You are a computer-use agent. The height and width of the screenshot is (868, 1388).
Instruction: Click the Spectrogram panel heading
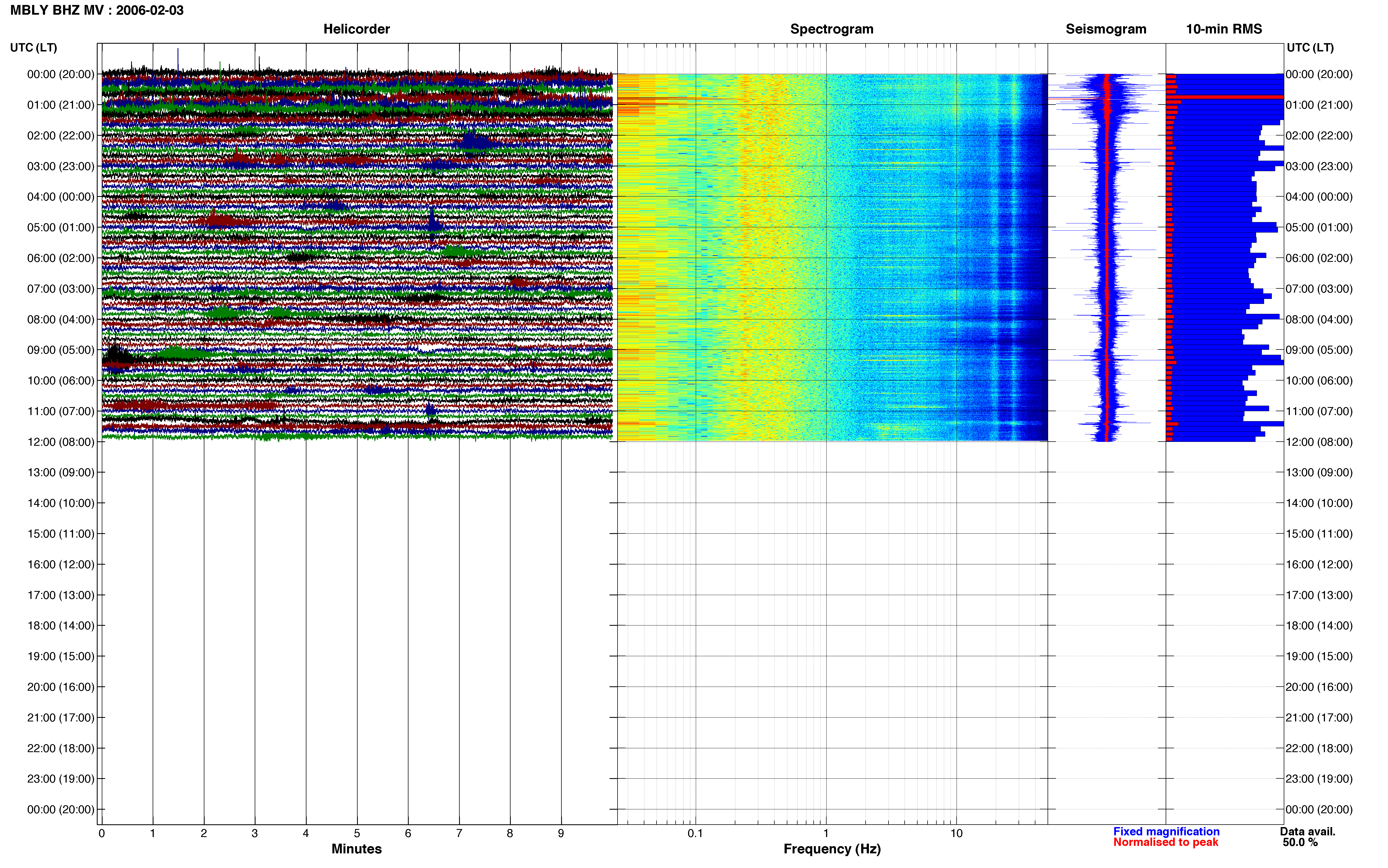(832, 29)
